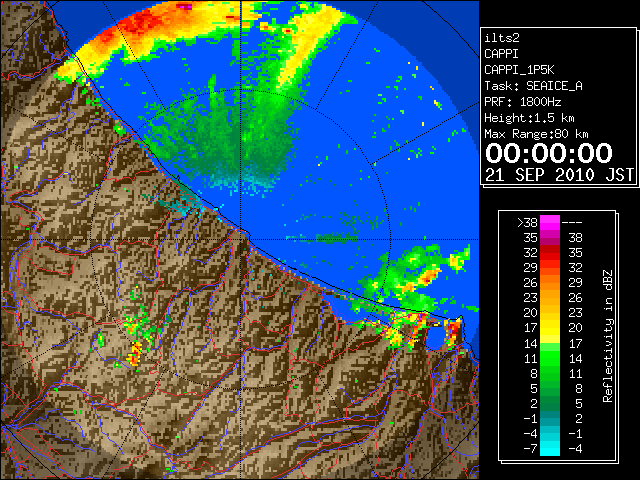Click the radar center on the coast
Screen dimensions: 640x480
[241, 239]
